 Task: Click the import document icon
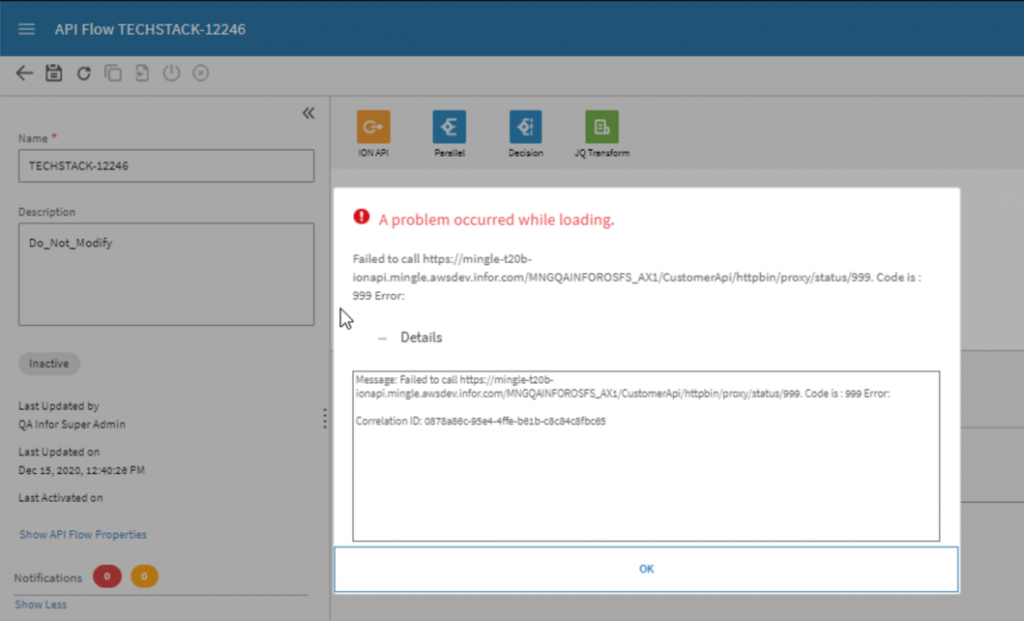coord(142,73)
